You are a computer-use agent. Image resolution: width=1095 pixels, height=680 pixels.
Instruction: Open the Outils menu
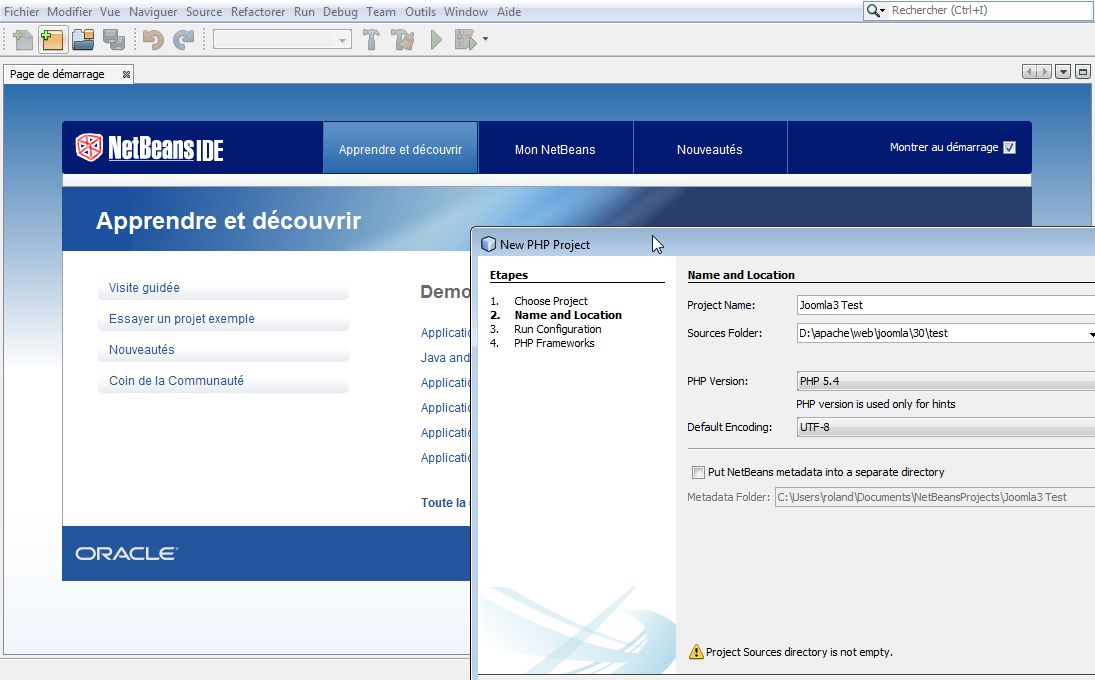click(420, 12)
